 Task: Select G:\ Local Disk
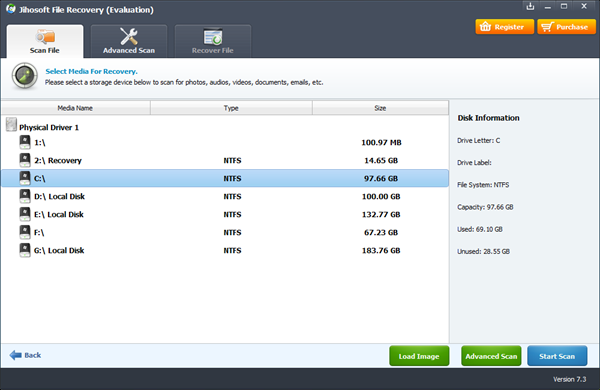[x=225, y=250]
